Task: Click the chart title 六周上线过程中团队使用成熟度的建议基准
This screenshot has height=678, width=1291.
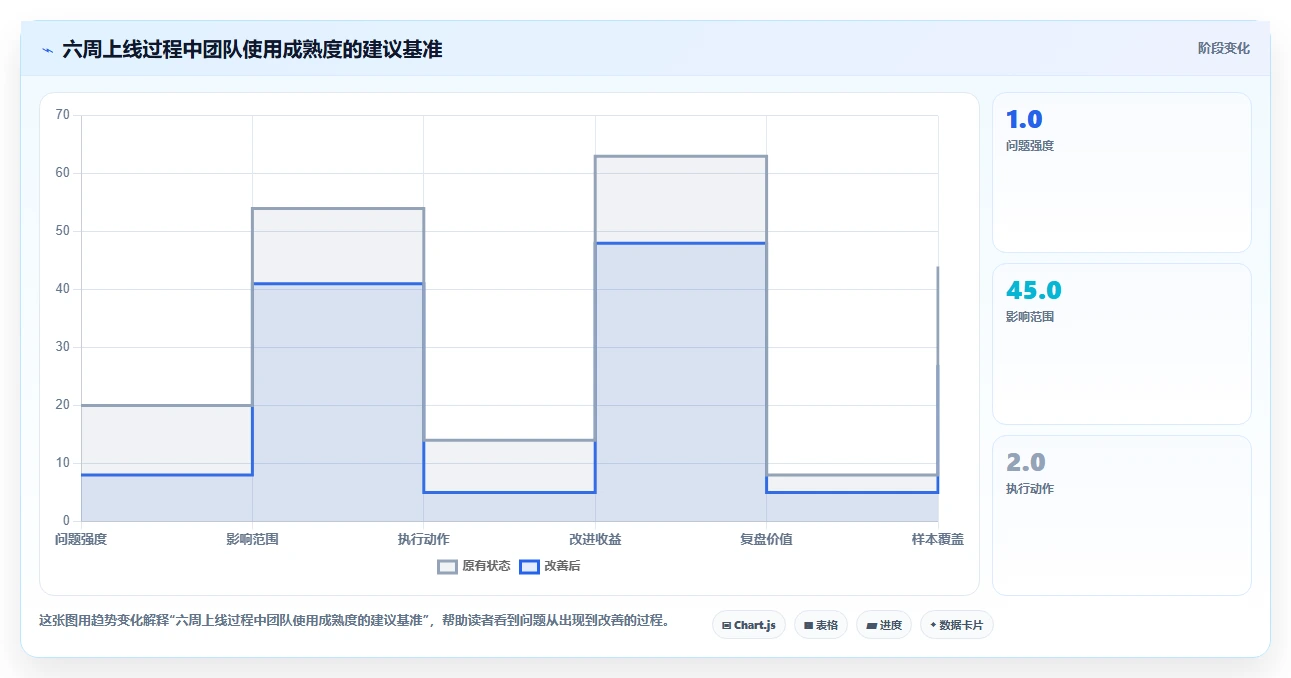Action: [x=252, y=49]
